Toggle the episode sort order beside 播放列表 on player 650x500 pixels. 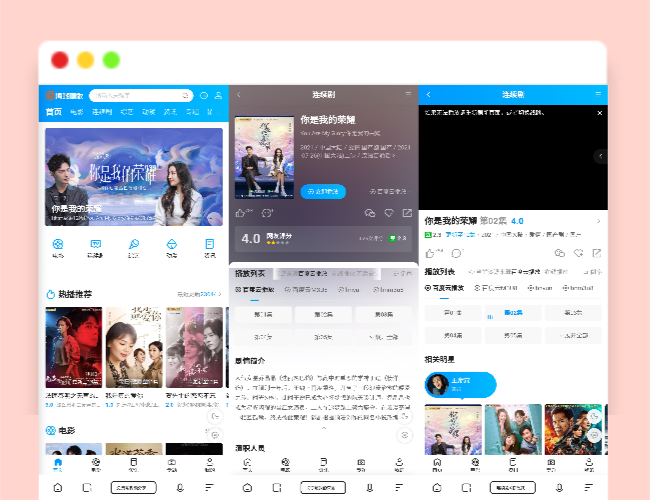[x=593, y=272]
